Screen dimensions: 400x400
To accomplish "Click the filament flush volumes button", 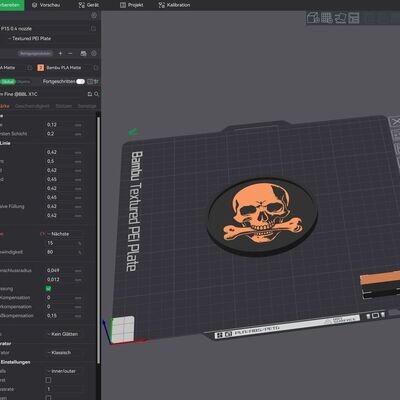I will click(x=35, y=53).
